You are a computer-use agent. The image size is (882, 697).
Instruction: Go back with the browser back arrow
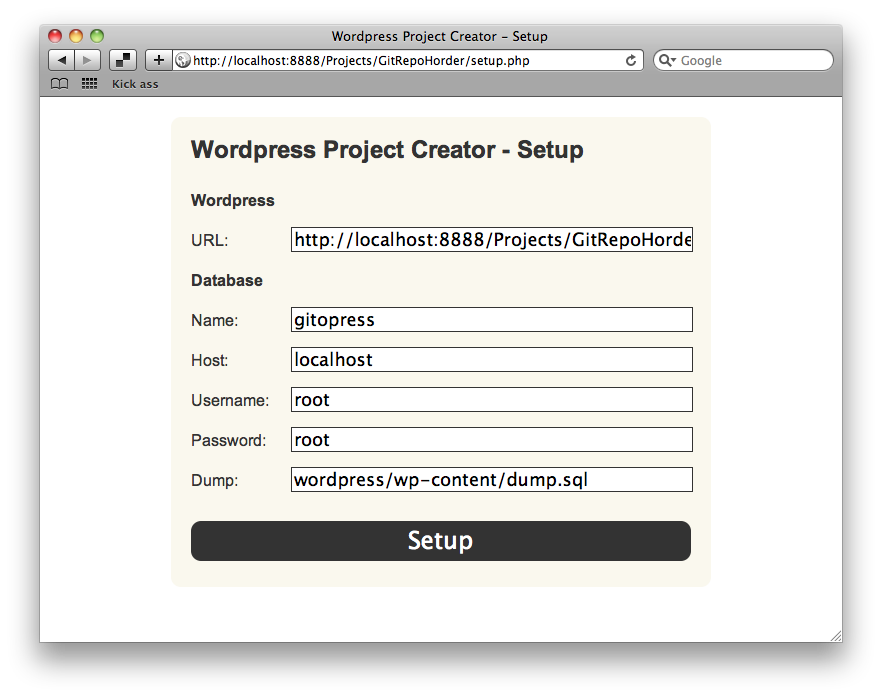point(61,60)
